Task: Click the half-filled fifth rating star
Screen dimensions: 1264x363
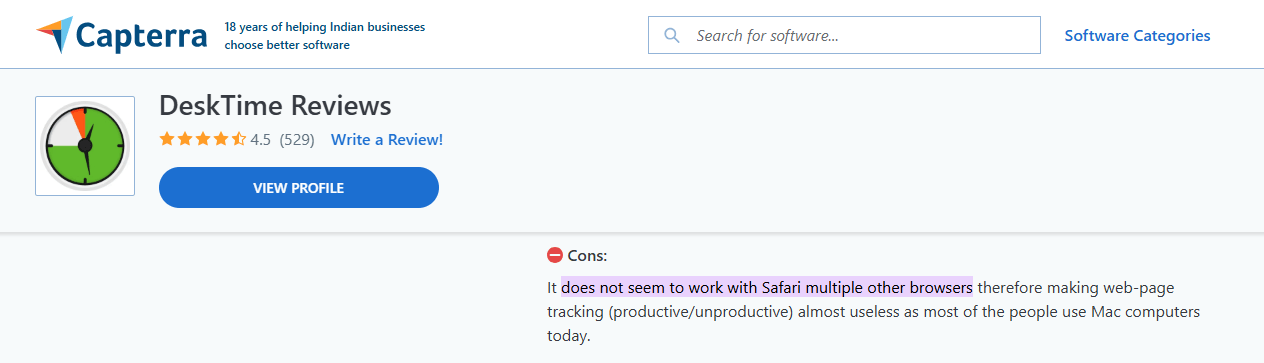Action: coord(239,140)
